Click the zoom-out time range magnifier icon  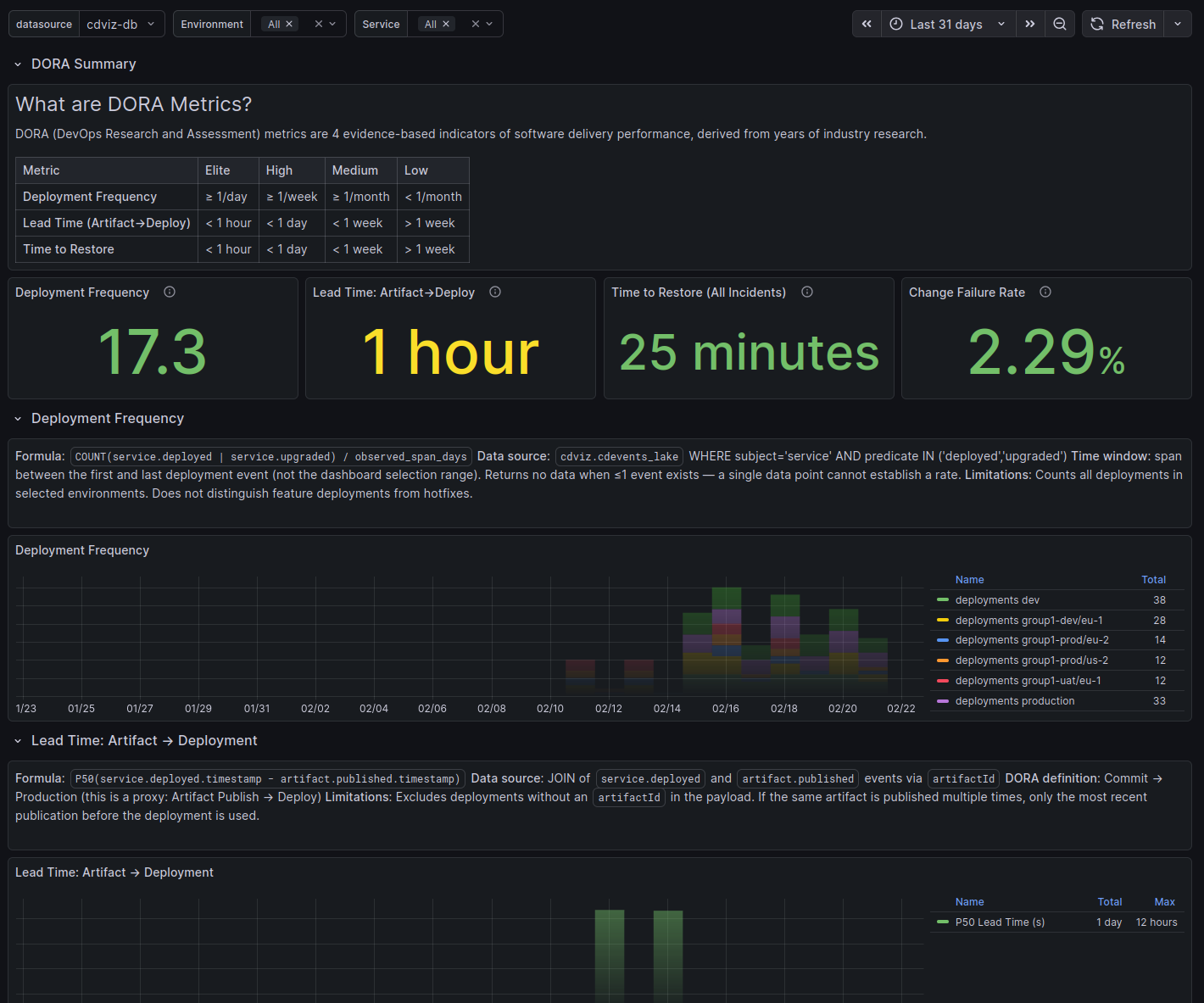(x=1060, y=24)
